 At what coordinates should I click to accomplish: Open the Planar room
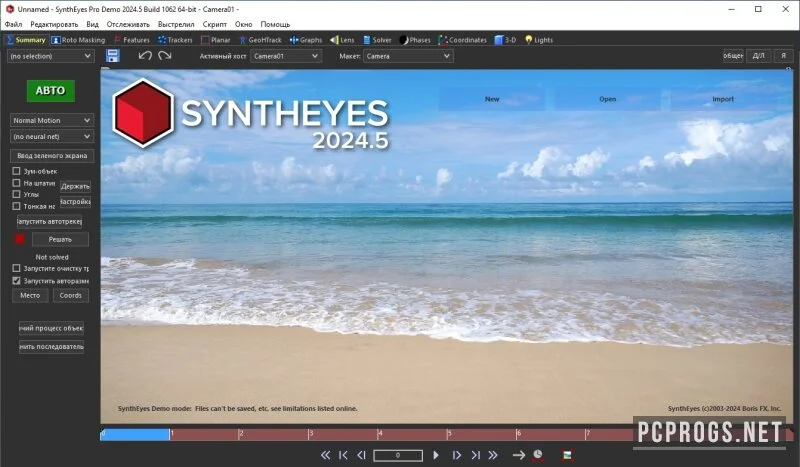tap(216, 40)
